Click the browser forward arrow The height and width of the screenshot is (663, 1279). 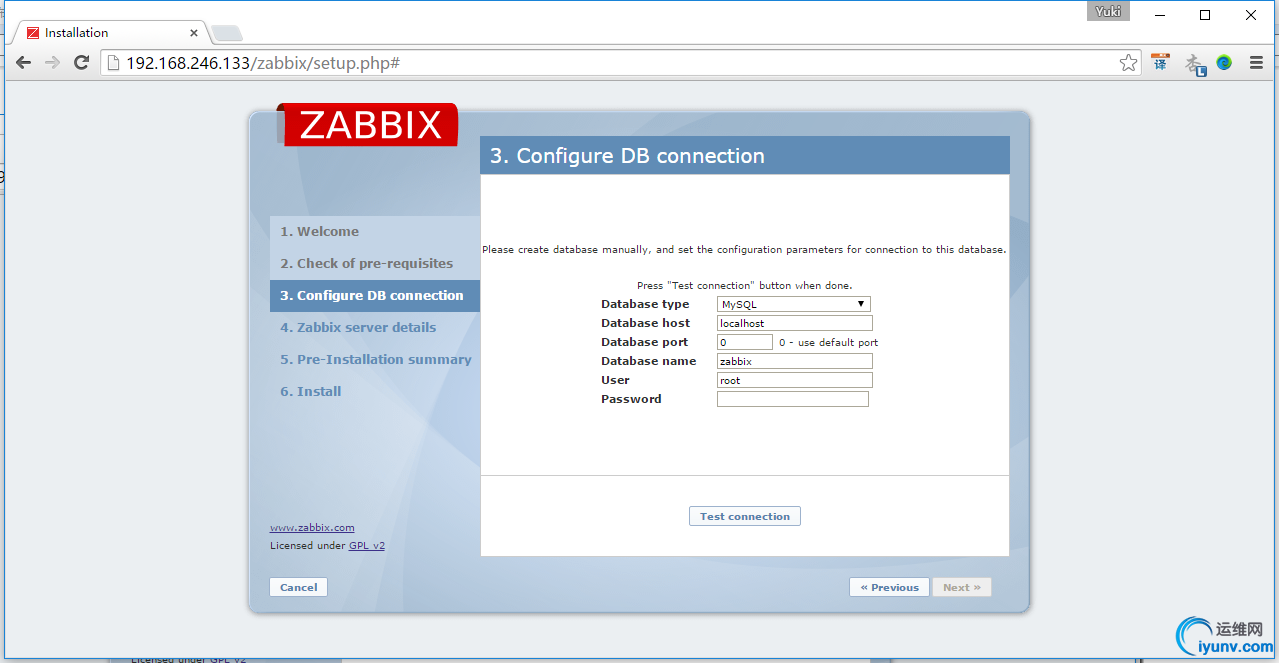[x=52, y=62]
